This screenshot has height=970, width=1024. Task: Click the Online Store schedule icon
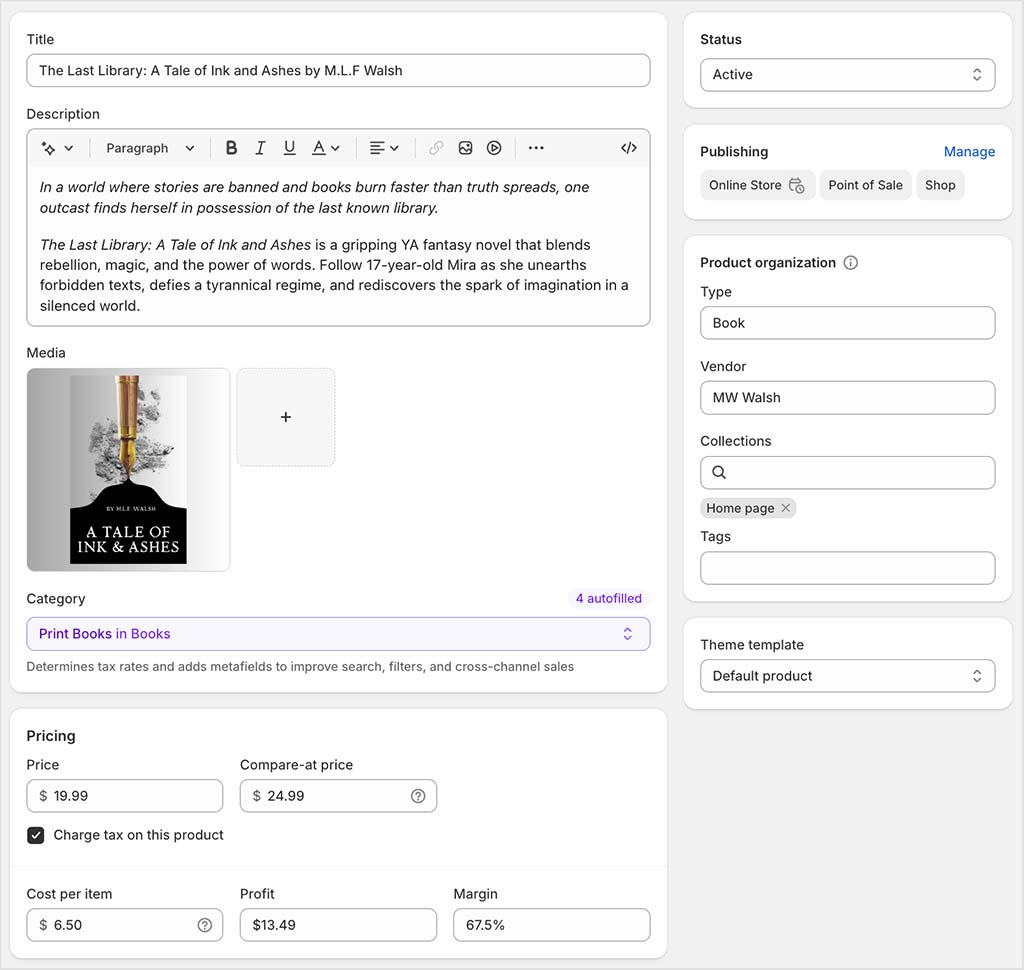tap(796, 186)
